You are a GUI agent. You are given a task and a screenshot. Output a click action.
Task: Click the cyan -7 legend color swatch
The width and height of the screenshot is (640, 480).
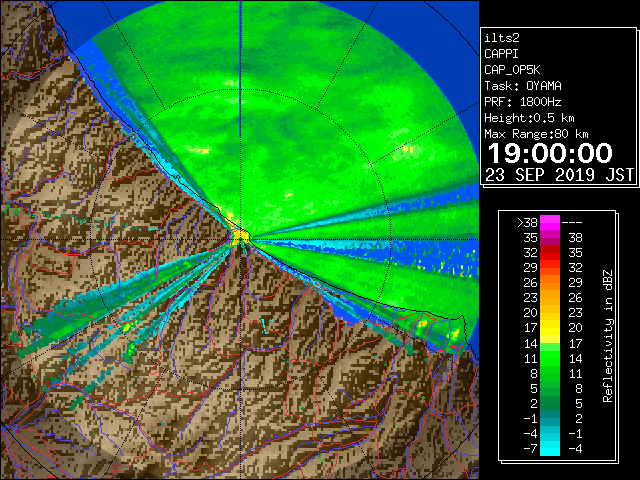tap(550, 448)
